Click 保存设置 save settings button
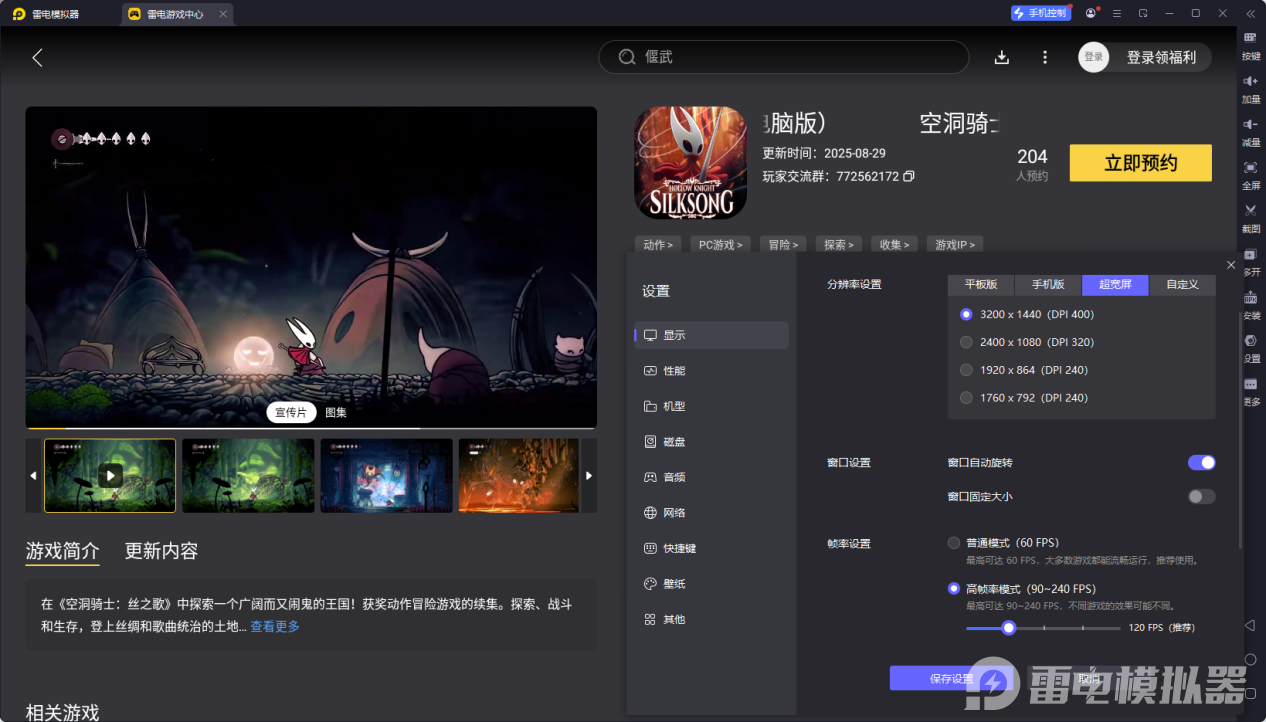1266x722 pixels. pos(951,679)
